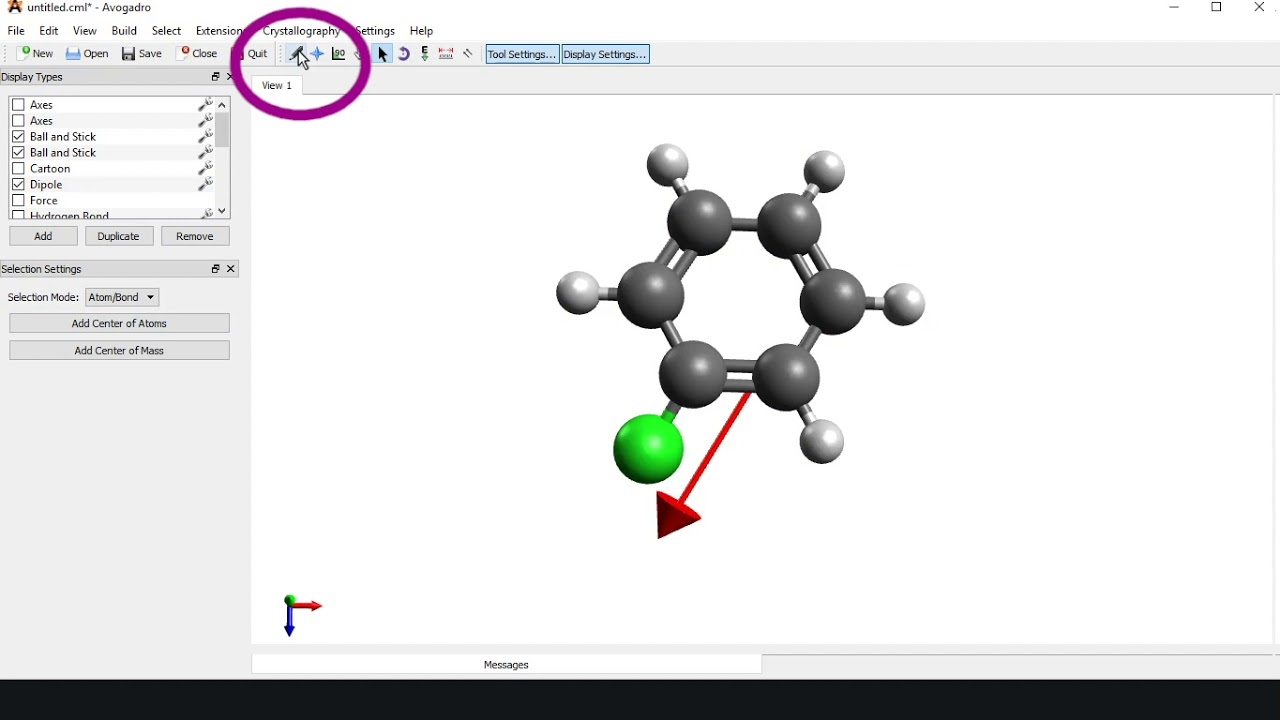Open settings wrench for Dipole display
Image resolution: width=1280 pixels, height=720 pixels.
[x=206, y=184]
